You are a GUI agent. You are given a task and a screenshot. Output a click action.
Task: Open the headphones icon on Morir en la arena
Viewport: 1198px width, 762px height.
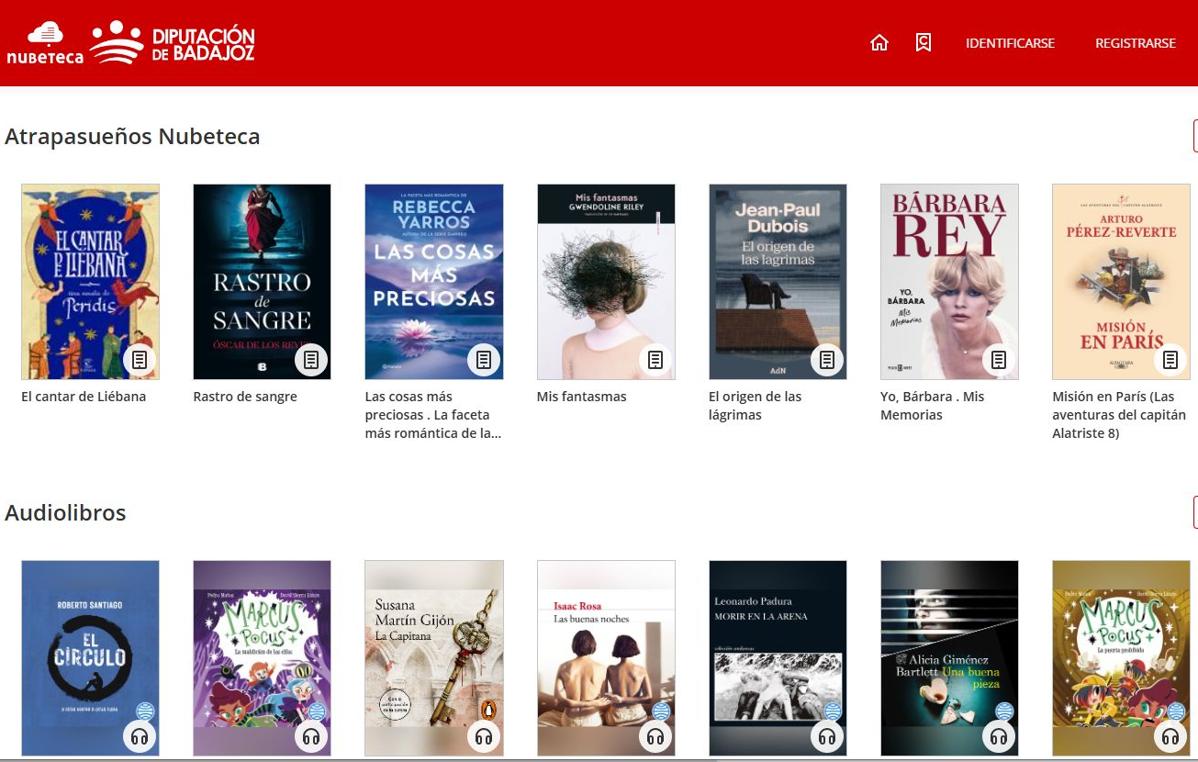pyautogui.click(x=827, y=735)
